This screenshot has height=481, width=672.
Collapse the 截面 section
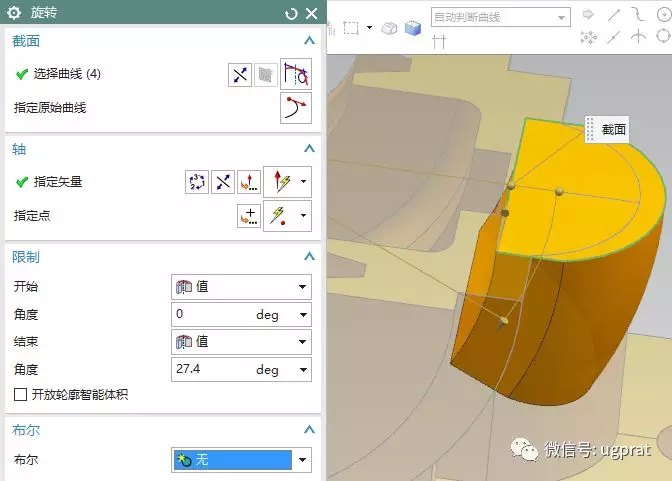pyautogui.click(x=309, y=41)
